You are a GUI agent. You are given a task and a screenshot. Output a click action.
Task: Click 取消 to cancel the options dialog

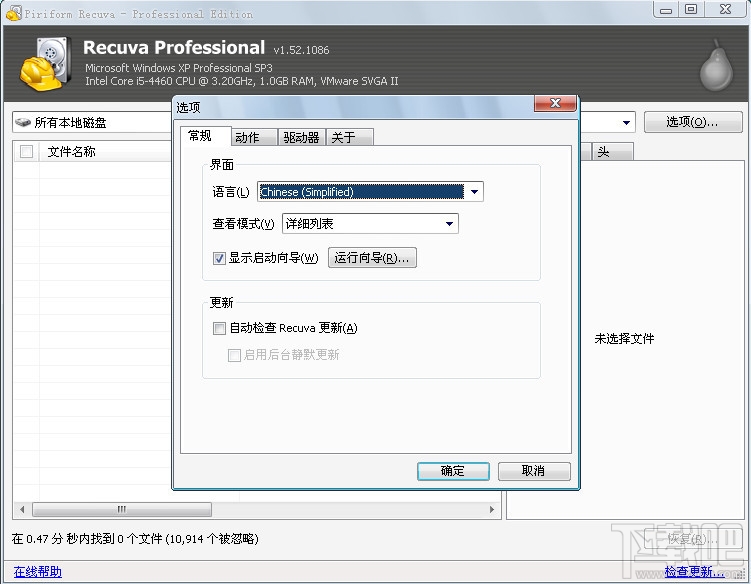(534, 471)
